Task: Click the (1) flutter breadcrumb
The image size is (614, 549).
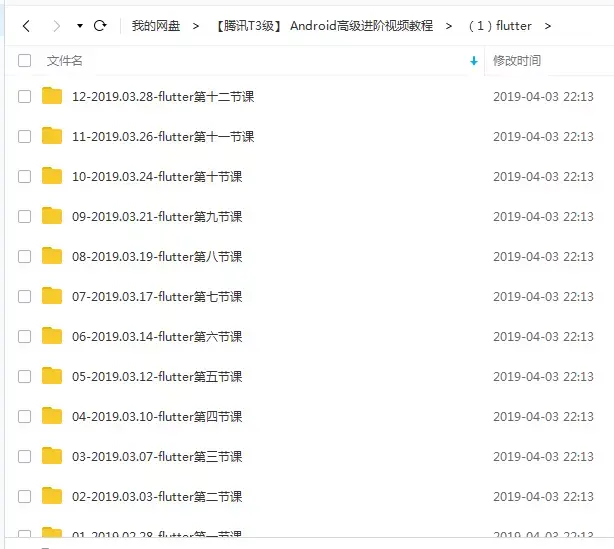Action: click(x=500, y=26)
